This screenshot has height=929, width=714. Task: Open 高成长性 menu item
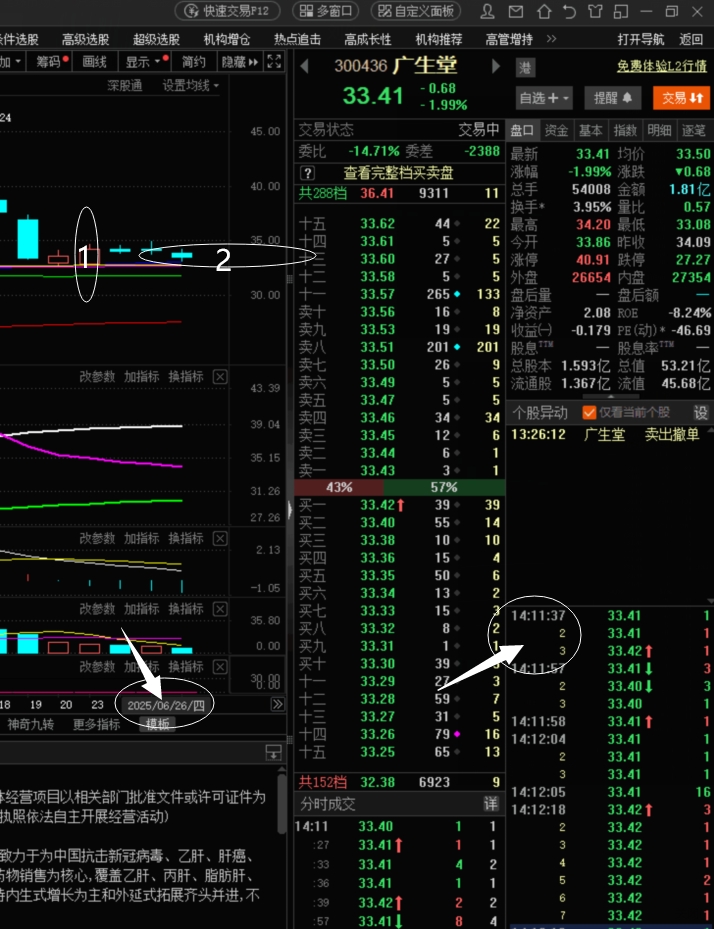(367, 39)
